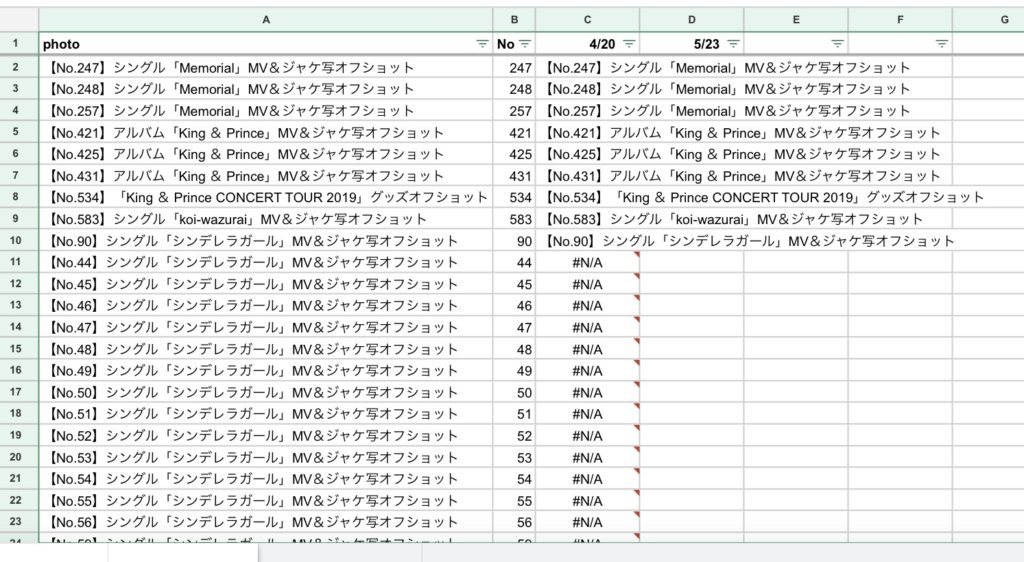This screenshot has height=562, width=1024.
Task: Select the #N/A cell in row 11
Action: pos(587,262)
